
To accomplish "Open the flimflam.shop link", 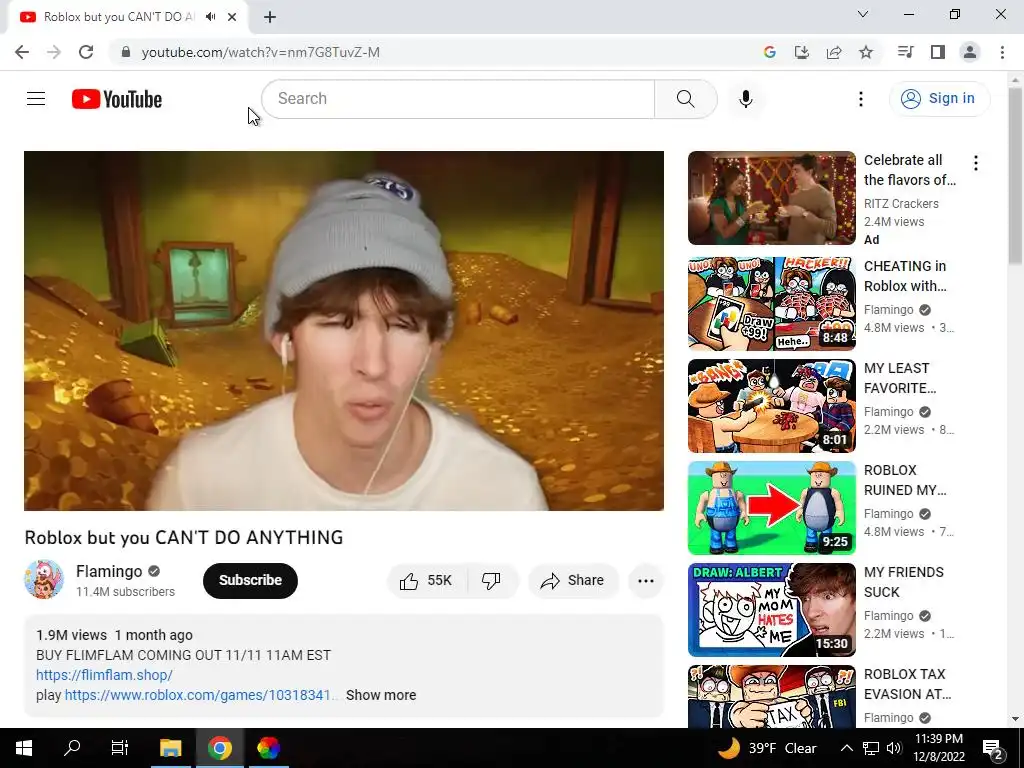I will coord(104,675).
